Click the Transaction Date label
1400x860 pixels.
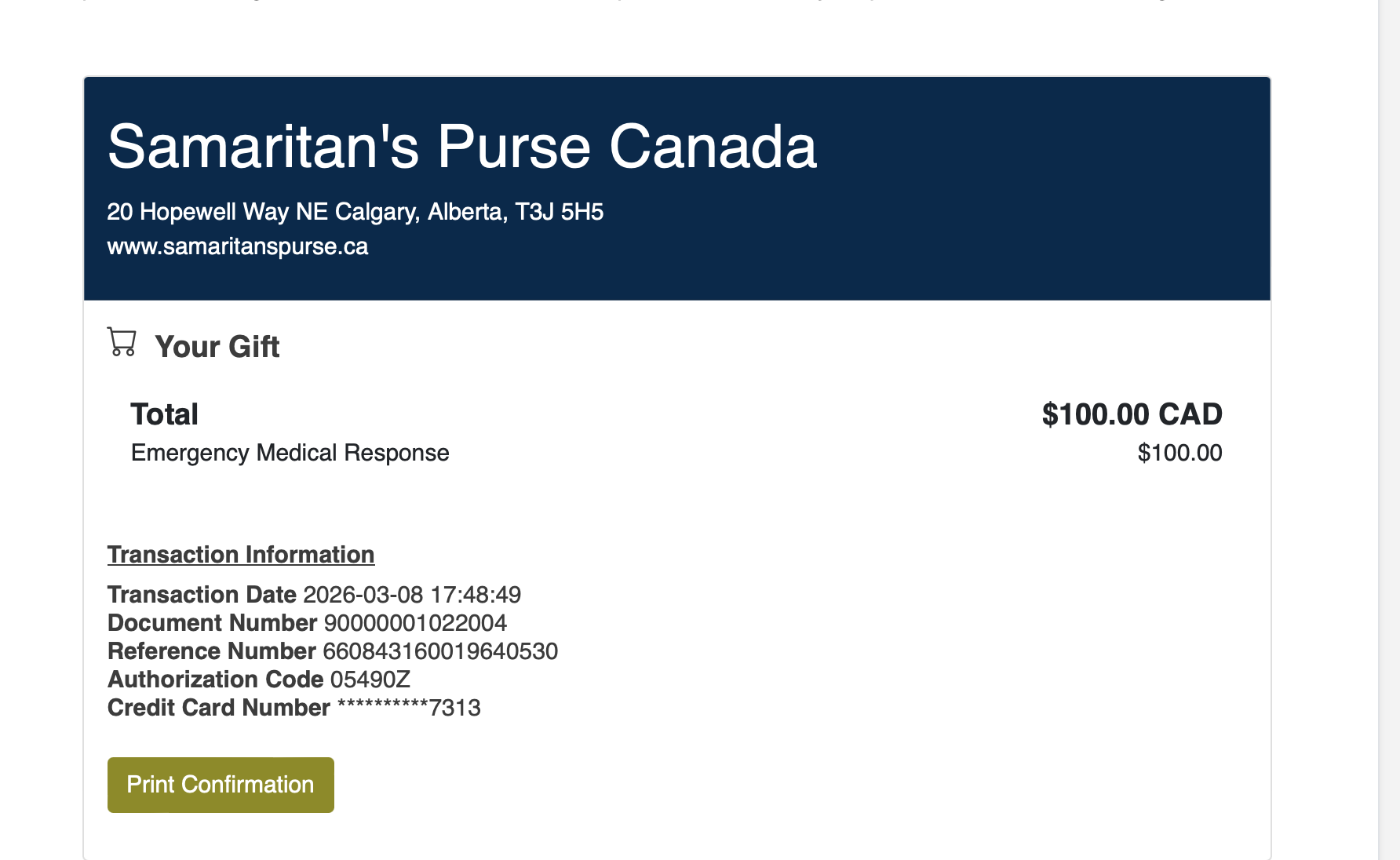[x=202, y=595]
